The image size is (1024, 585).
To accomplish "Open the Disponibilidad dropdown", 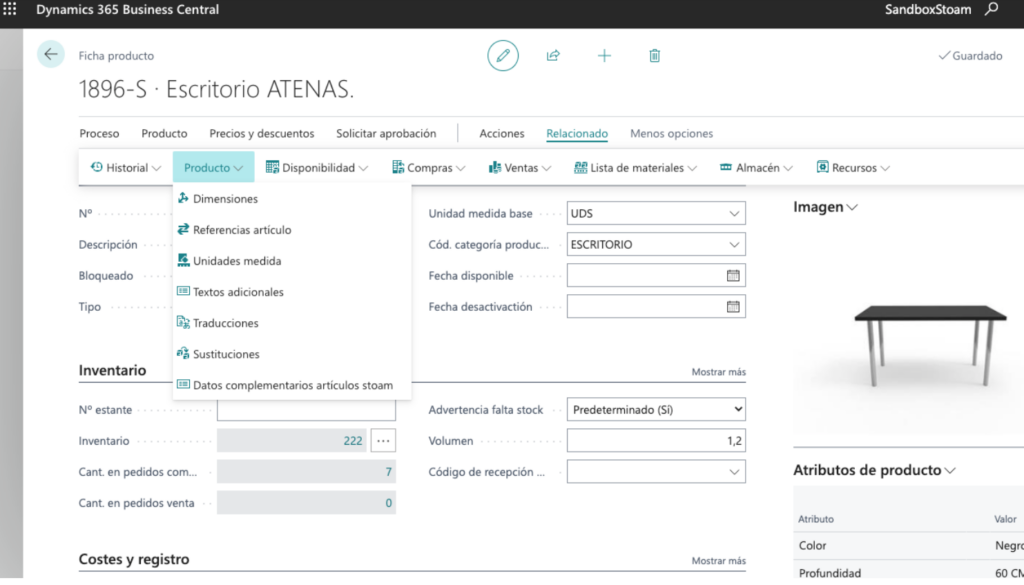I will tap(317, 168).
